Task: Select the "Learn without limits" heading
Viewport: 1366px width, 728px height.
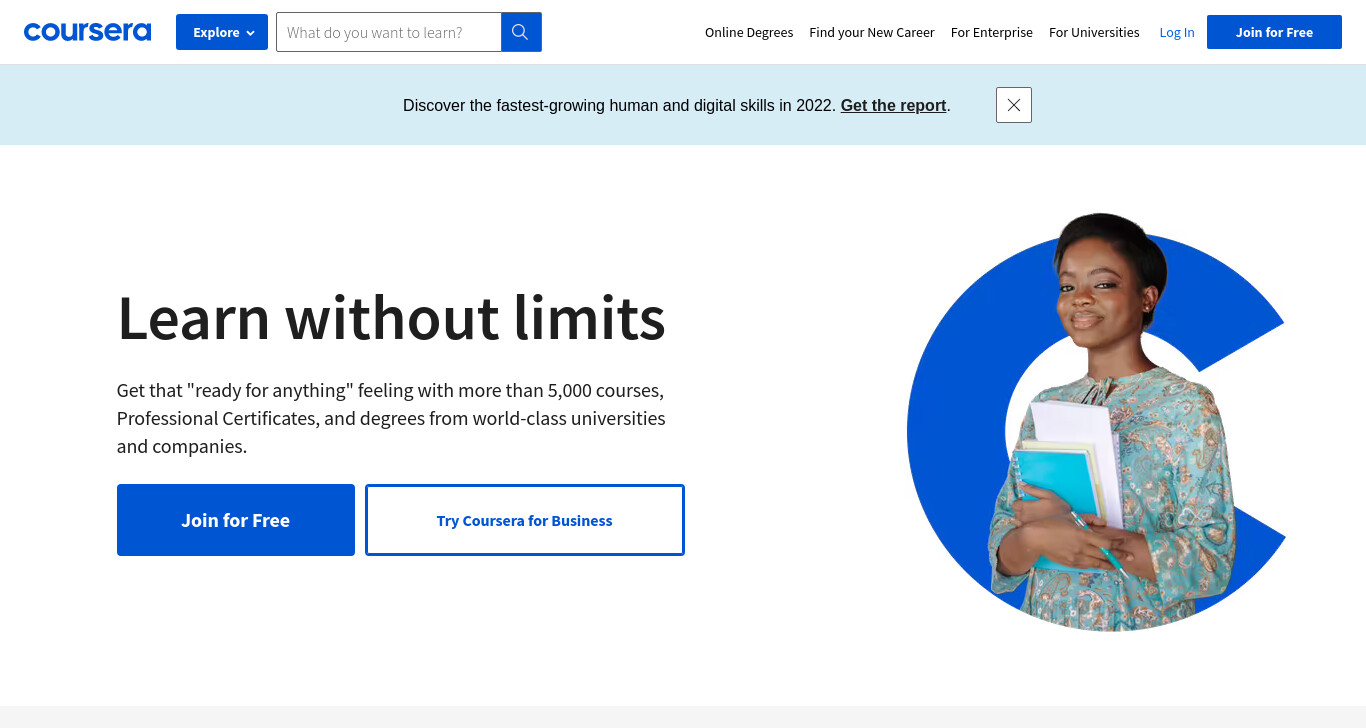Action: pos(391,317)
